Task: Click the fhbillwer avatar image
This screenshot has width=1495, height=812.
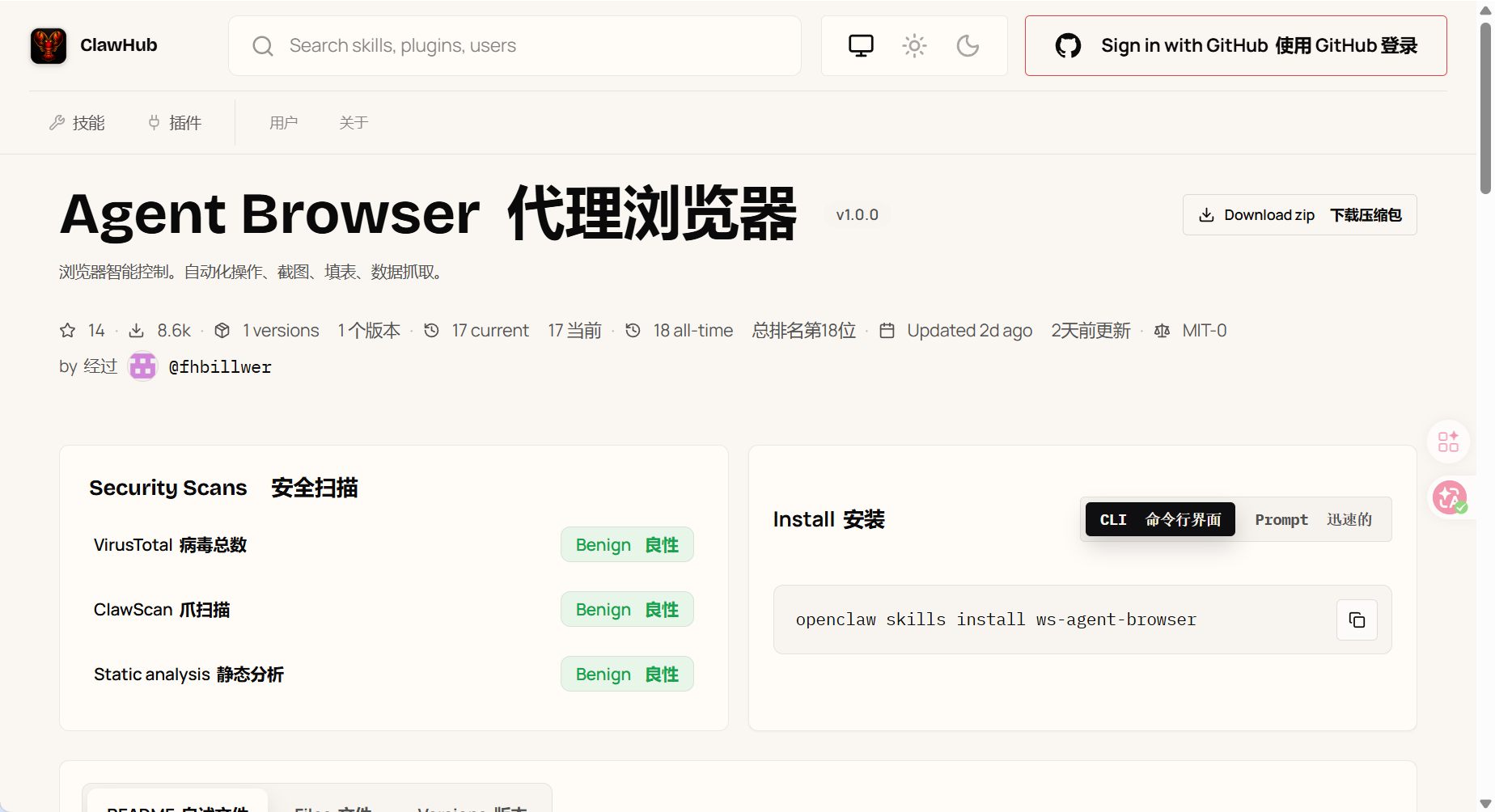Action: 143,366
